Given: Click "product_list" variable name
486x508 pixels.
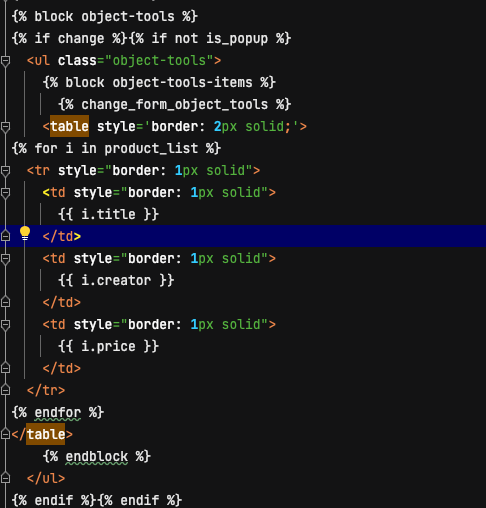Looking at the screenshot, I should 151,149.
